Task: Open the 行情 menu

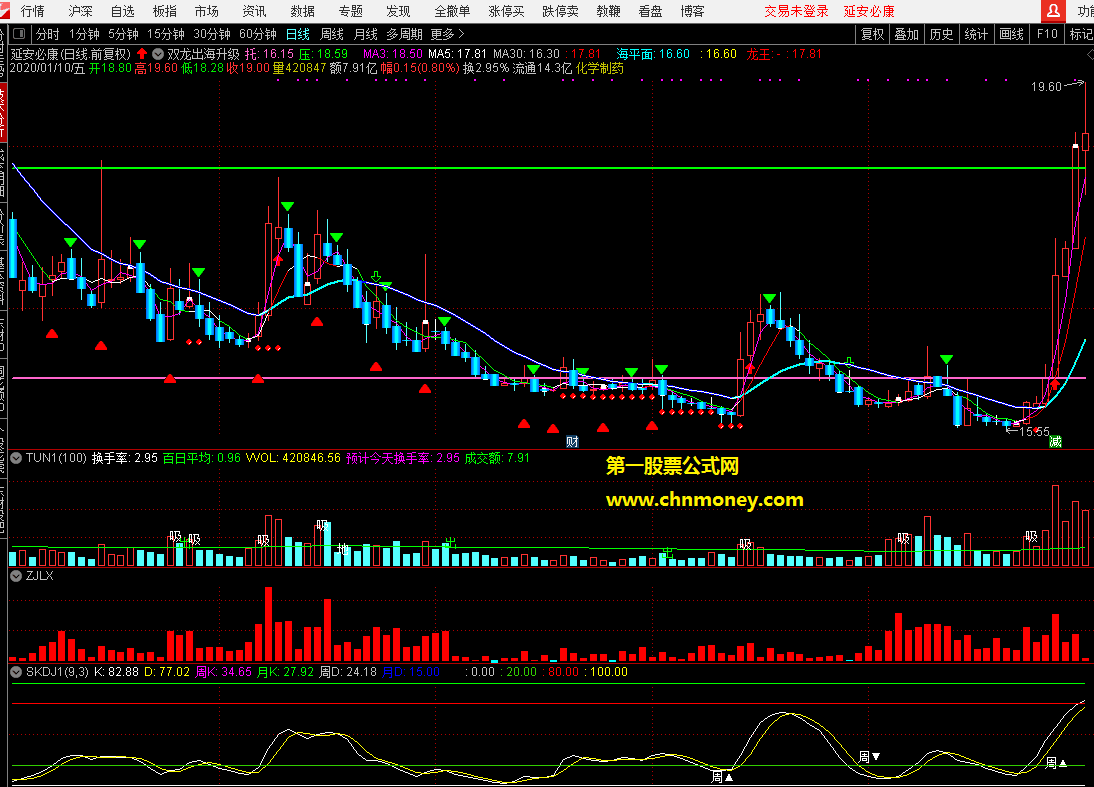Action: click(x=33, y=11)
